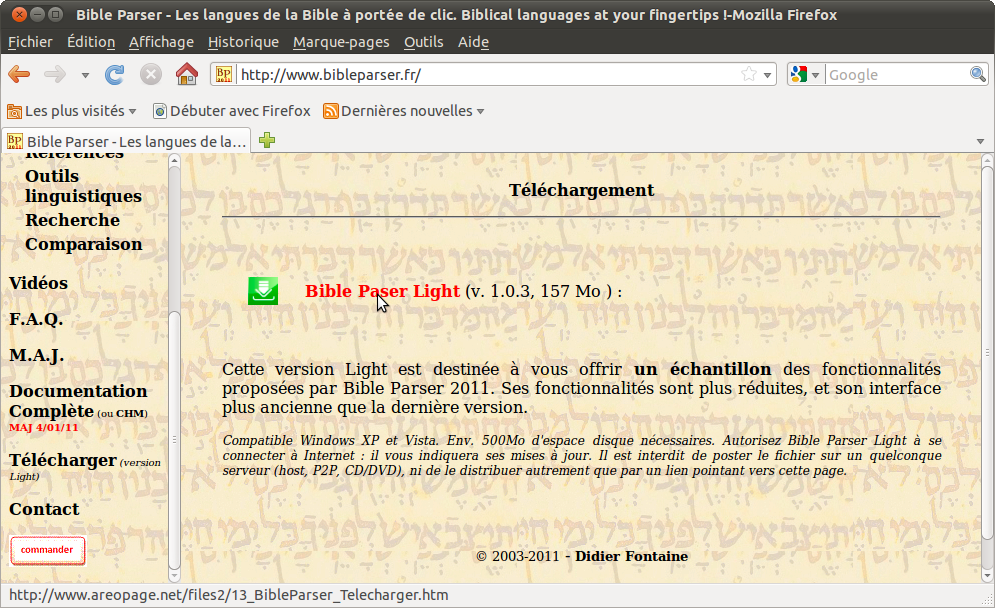Close the Firefox window
The width and height of the screenshot is (995, 608).
pyautogui.click(x=20, y=14)
